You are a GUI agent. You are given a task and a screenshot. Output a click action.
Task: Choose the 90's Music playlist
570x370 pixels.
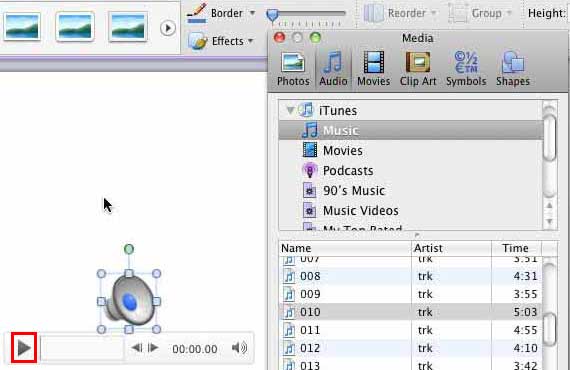pos(411,190)
